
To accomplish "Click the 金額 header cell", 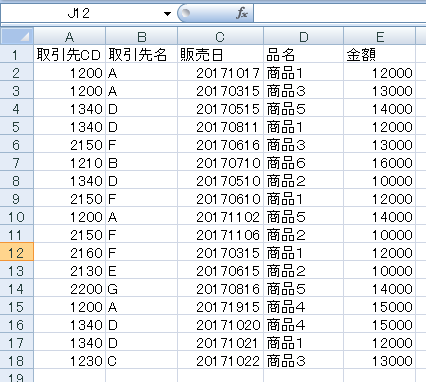I will tap(380, 55).
